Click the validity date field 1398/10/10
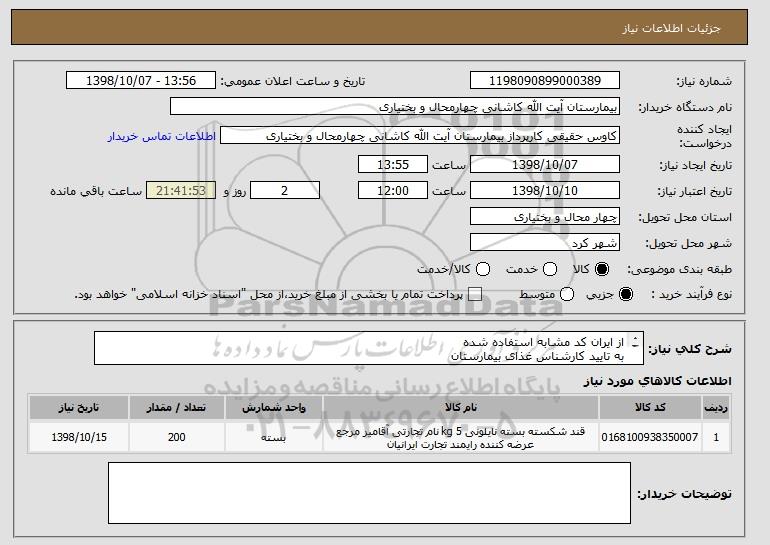Viewport: 770px width, 545px height. pyautogui.click(x=545, y=191)
